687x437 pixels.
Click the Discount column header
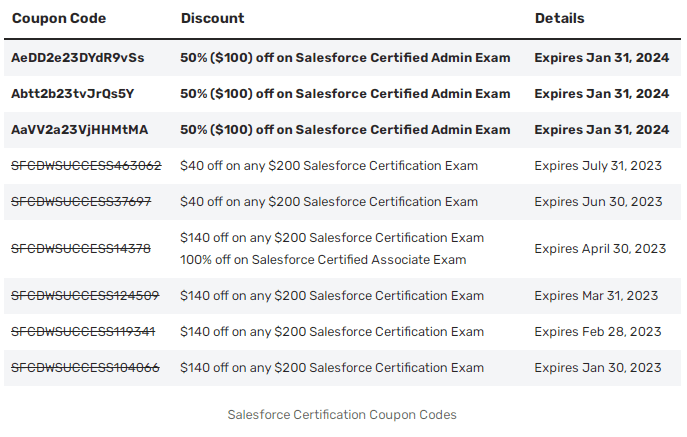click(x=212, y=19)
